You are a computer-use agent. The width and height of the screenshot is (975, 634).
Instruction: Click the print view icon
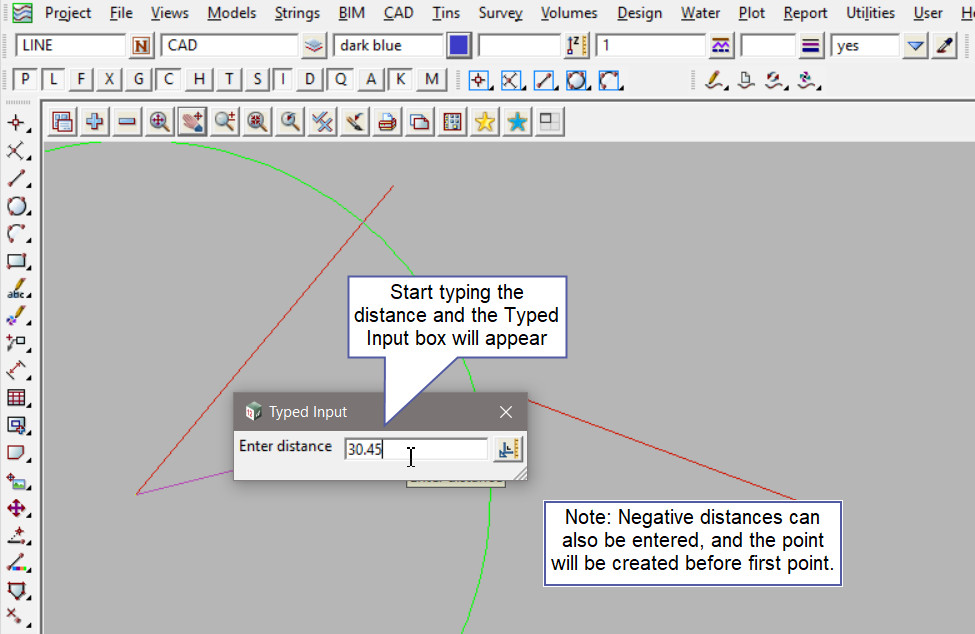coord(387,122)
